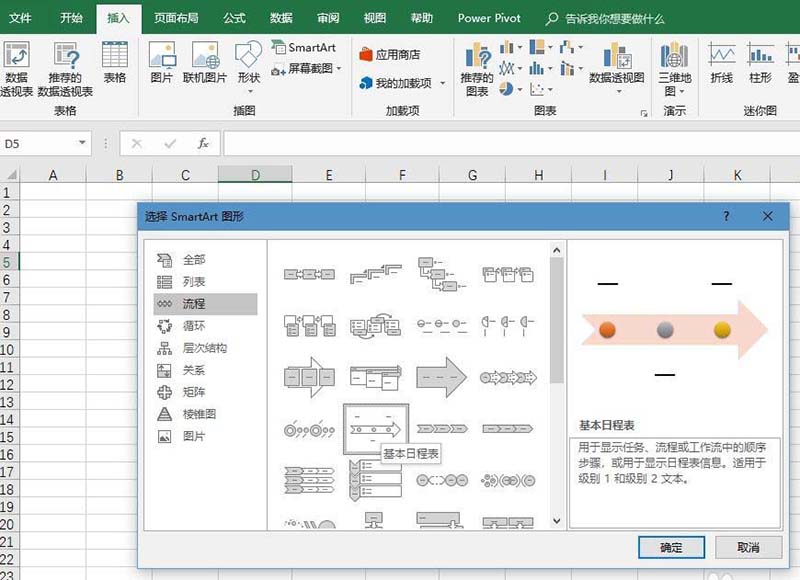800x580 pixels.
Task: Click the gallery scroll-down arrow
Action: point(557,521)
